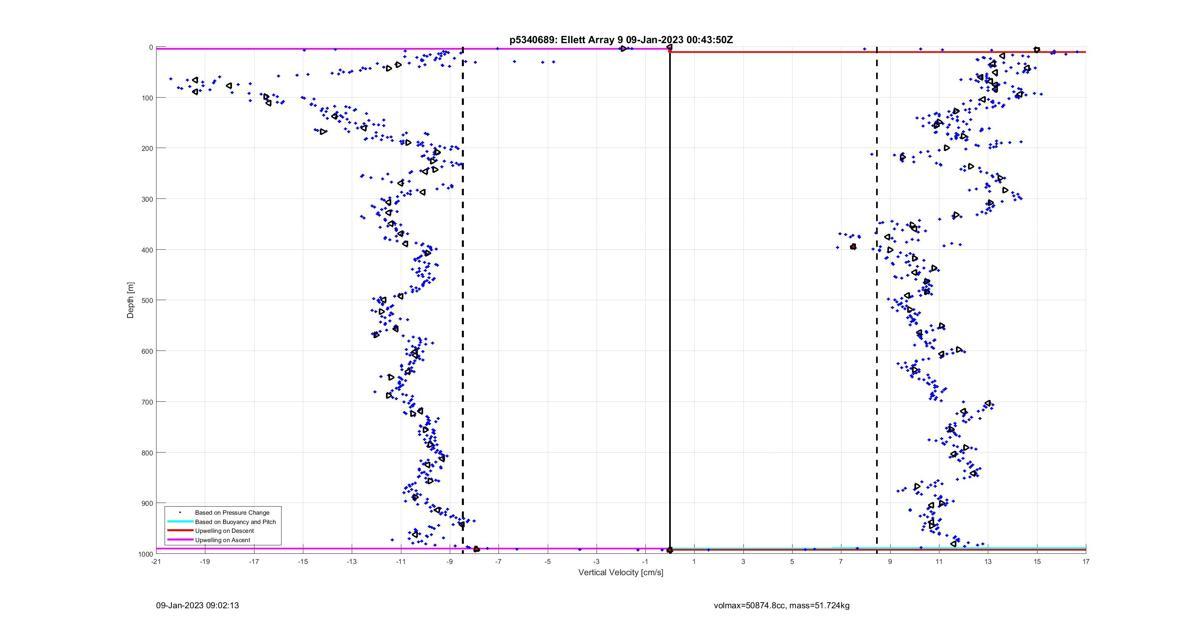
Task: Click the y-axis tick label "100"
Action: 147,98
